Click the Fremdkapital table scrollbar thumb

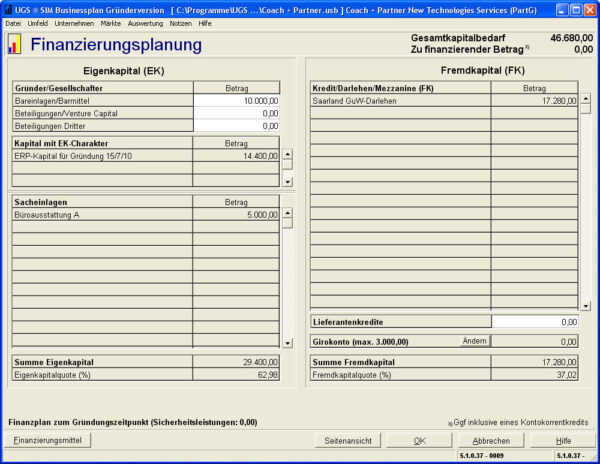click(586, 109)
